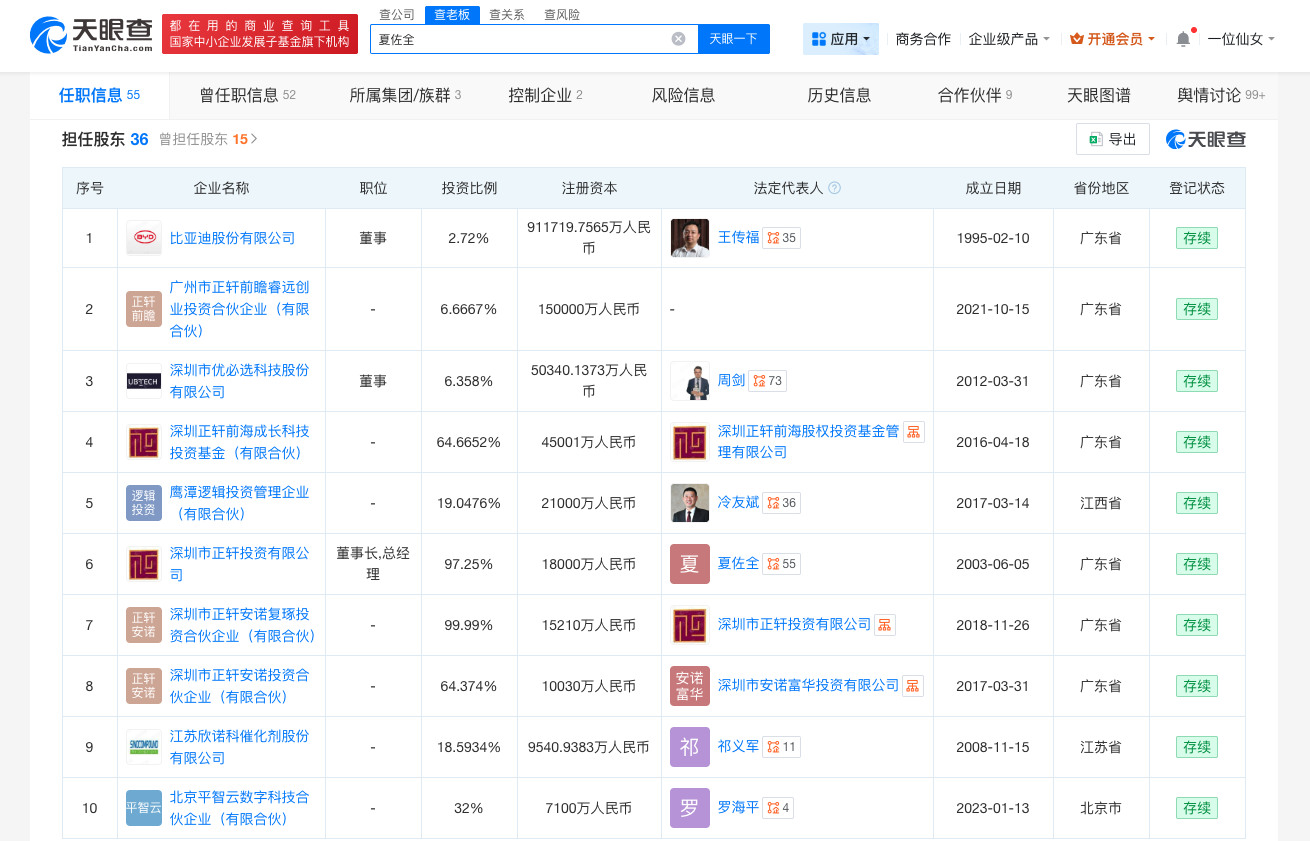The width and height of the screenshot is (1310, 841).
Task: Click the 天眼一下 search button
Action: tap(733, 39)
